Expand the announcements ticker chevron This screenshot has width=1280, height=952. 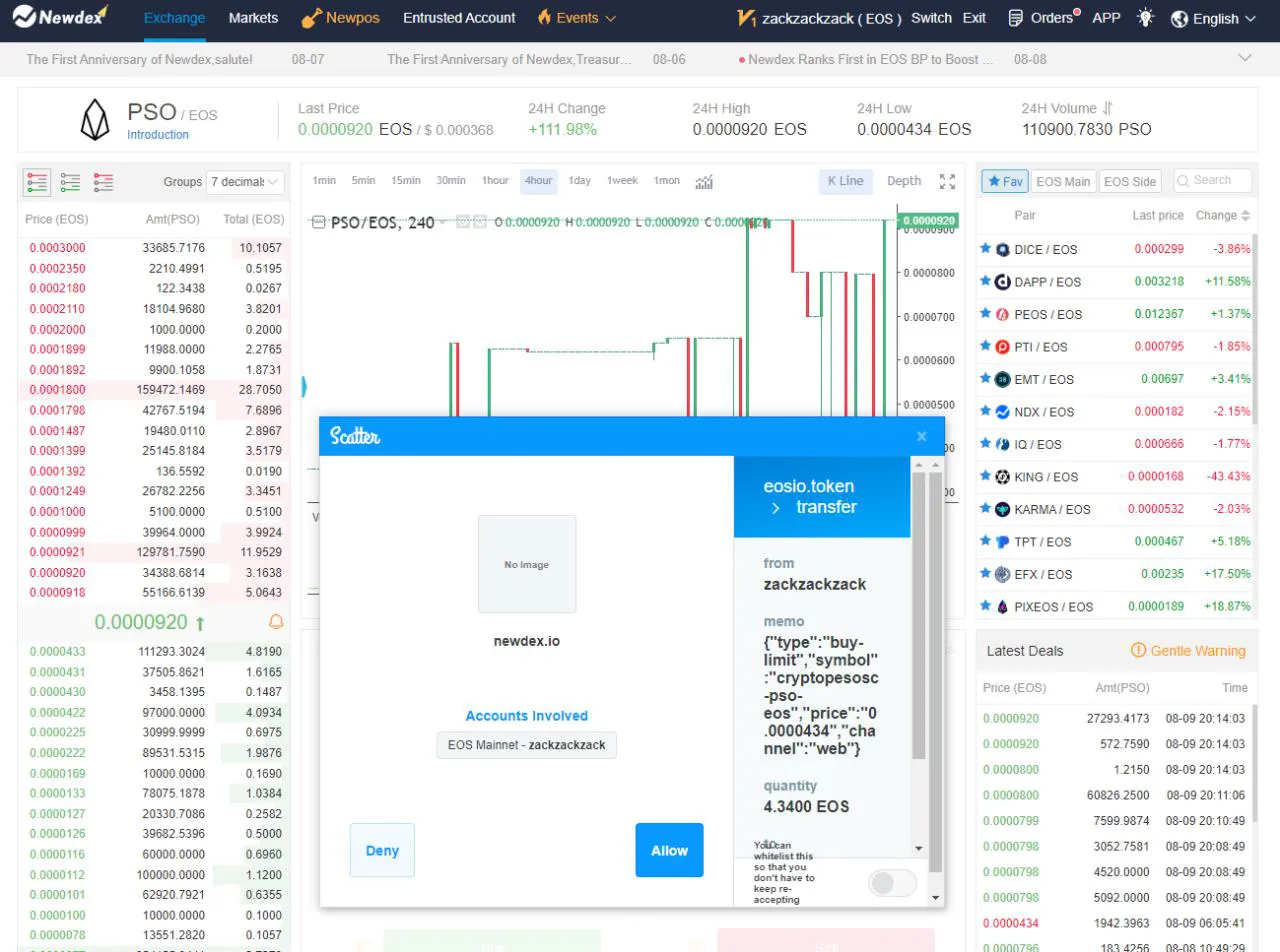(x=1245, y=58)
